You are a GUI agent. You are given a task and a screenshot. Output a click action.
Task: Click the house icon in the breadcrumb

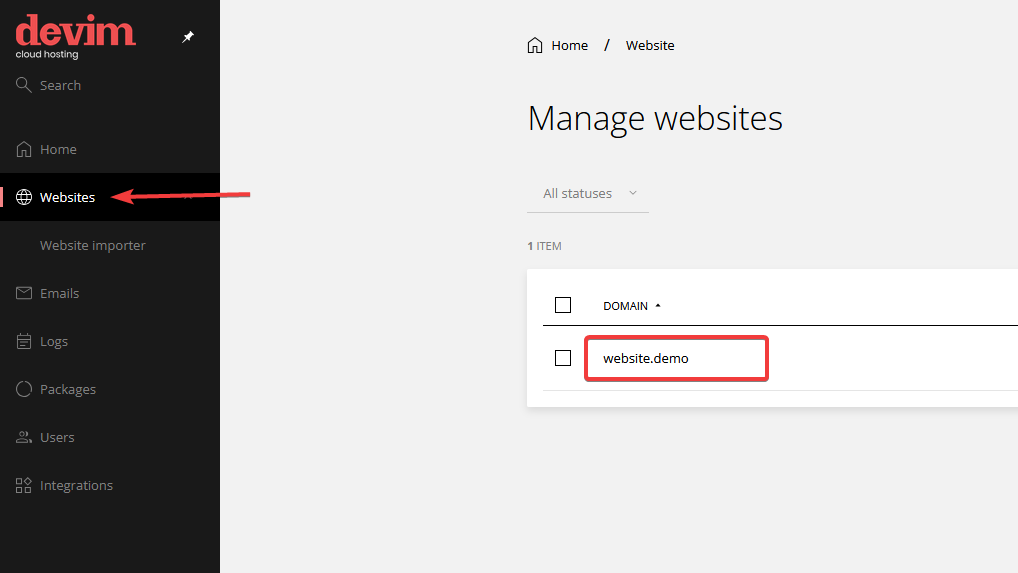click(x=535, y=45)
